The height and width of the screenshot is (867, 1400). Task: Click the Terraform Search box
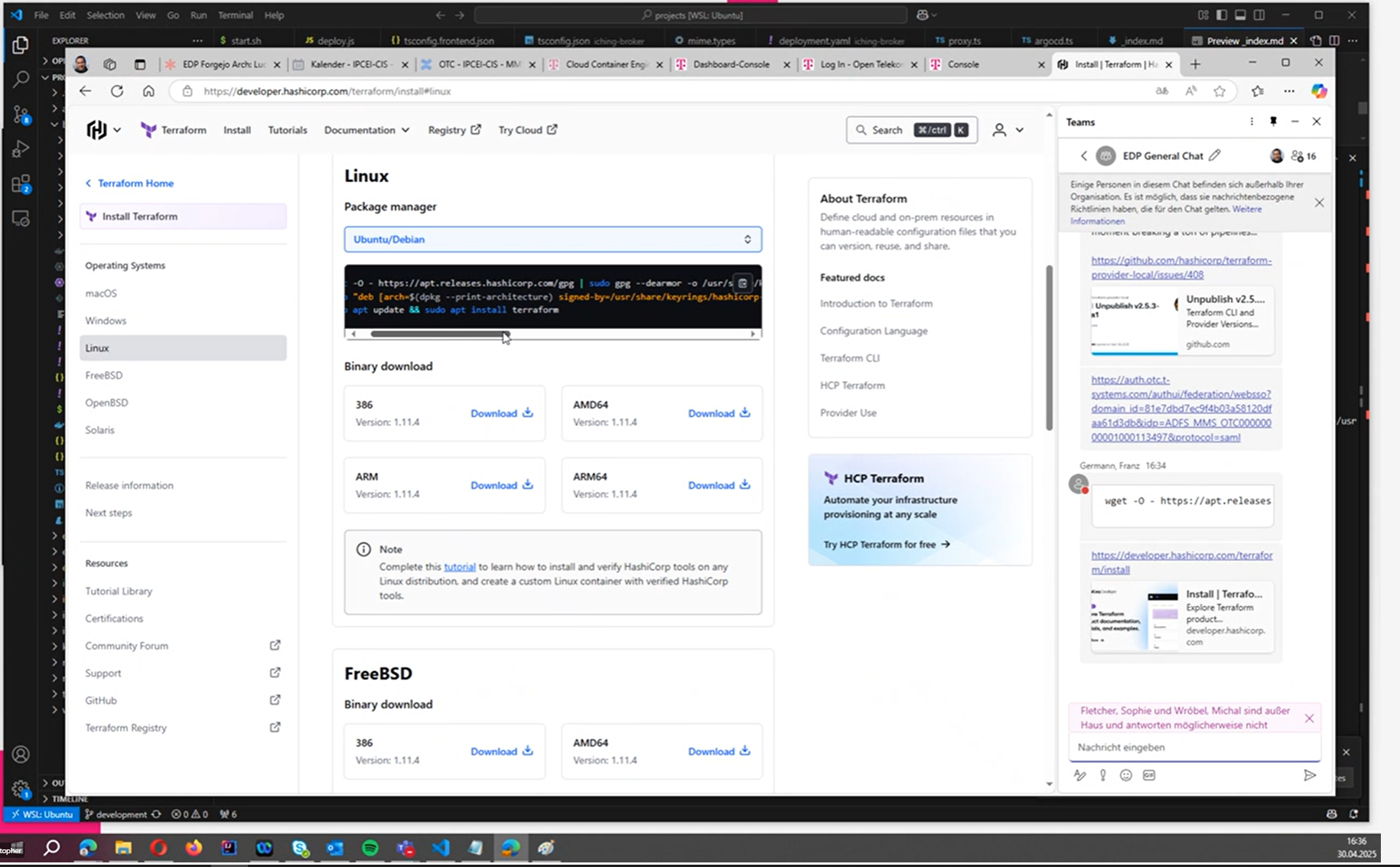(x=911, y=130)
